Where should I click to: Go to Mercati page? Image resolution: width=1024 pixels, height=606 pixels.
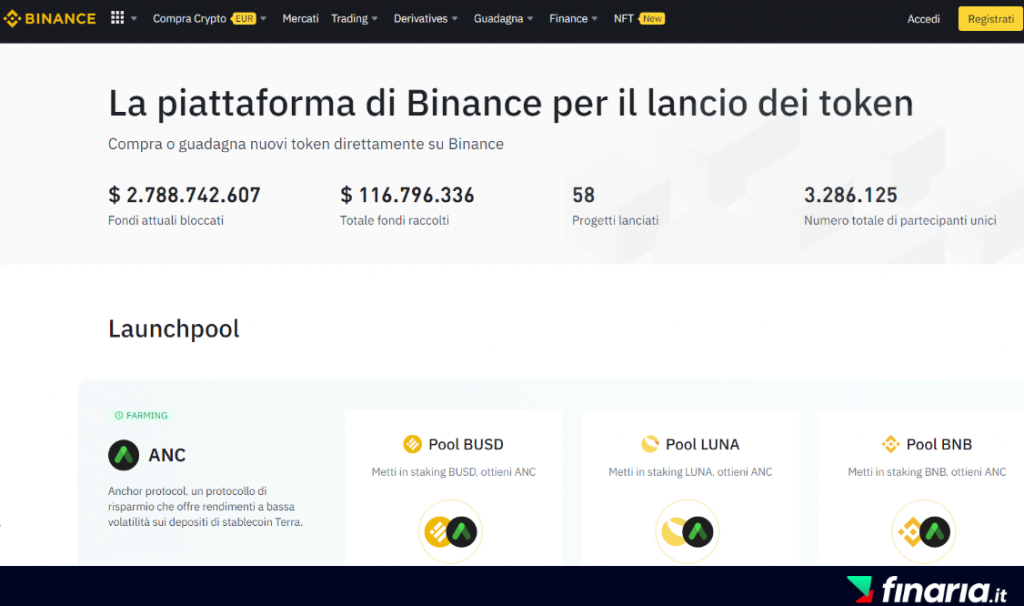[x=300, y=18]
